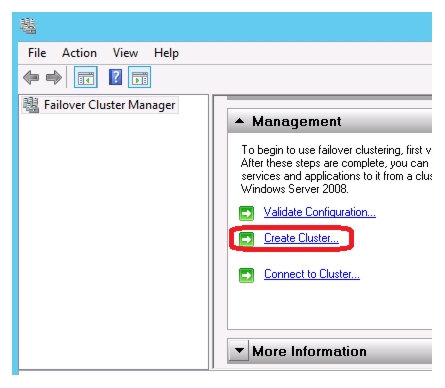This screenshot has height=388, width=445.
Task: Open the blue Help question mark icon
Action: 115,77
